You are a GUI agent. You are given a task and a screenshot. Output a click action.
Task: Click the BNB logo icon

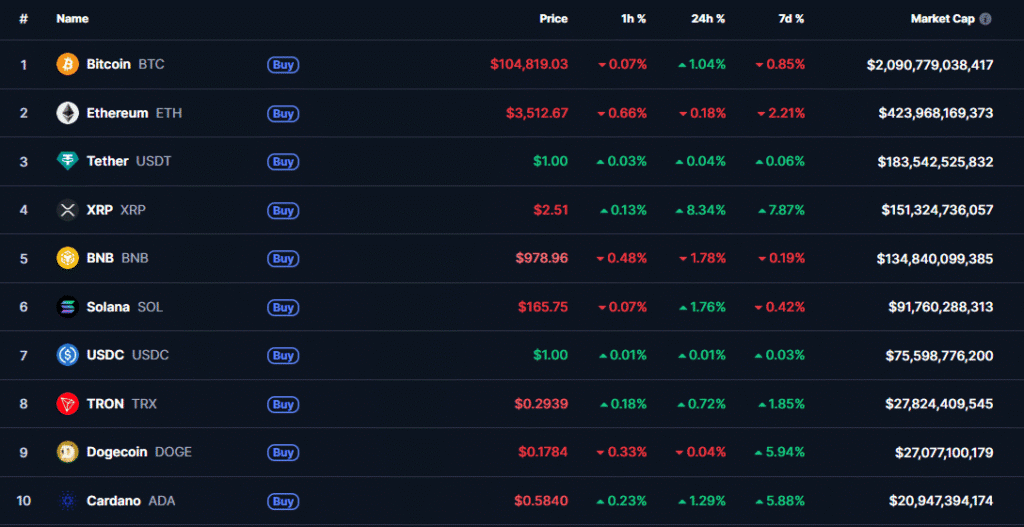click(x=68, y=259)
